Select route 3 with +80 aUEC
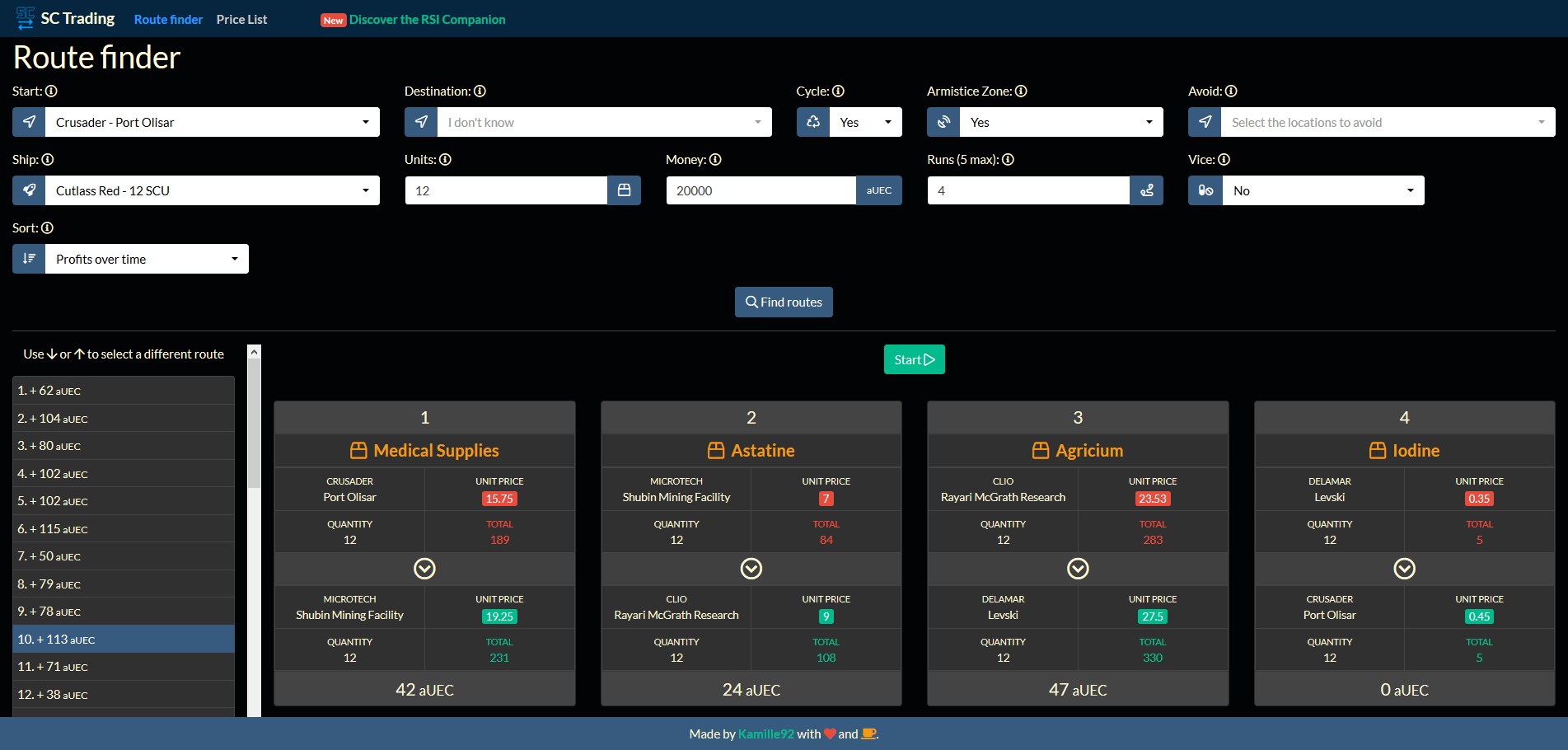Image resolution: width=1568 pixels, height=750 pixels. point(124,446)
